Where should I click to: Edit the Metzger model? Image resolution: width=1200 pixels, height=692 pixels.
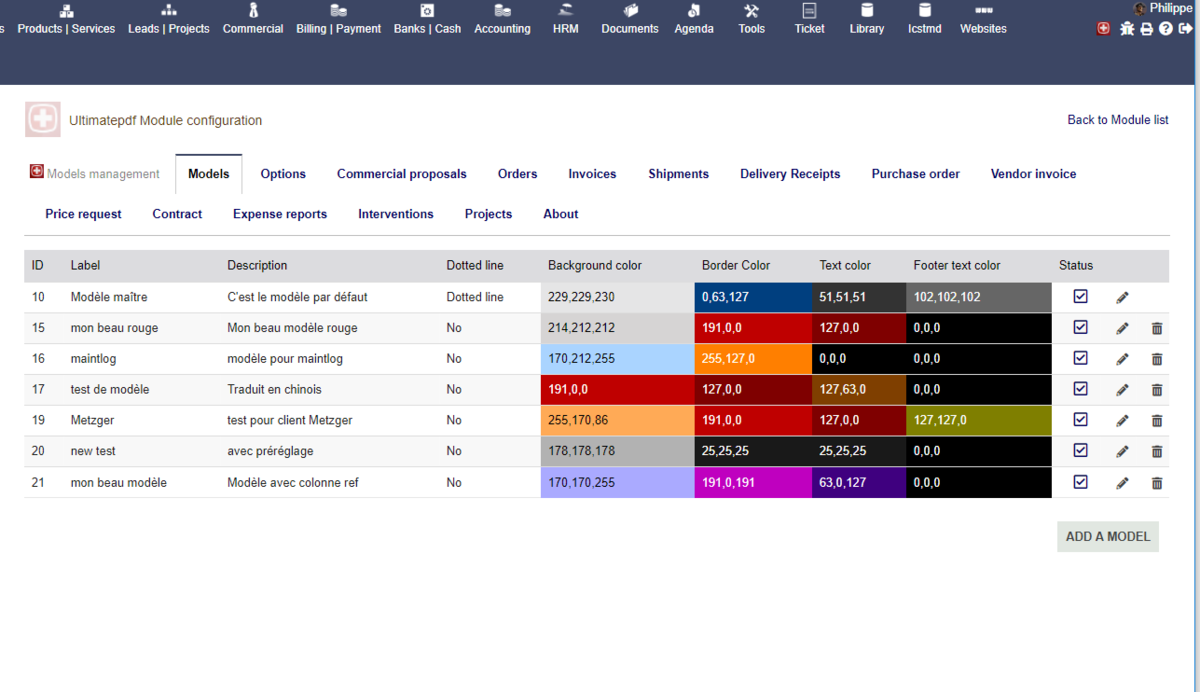[1123, 421]
